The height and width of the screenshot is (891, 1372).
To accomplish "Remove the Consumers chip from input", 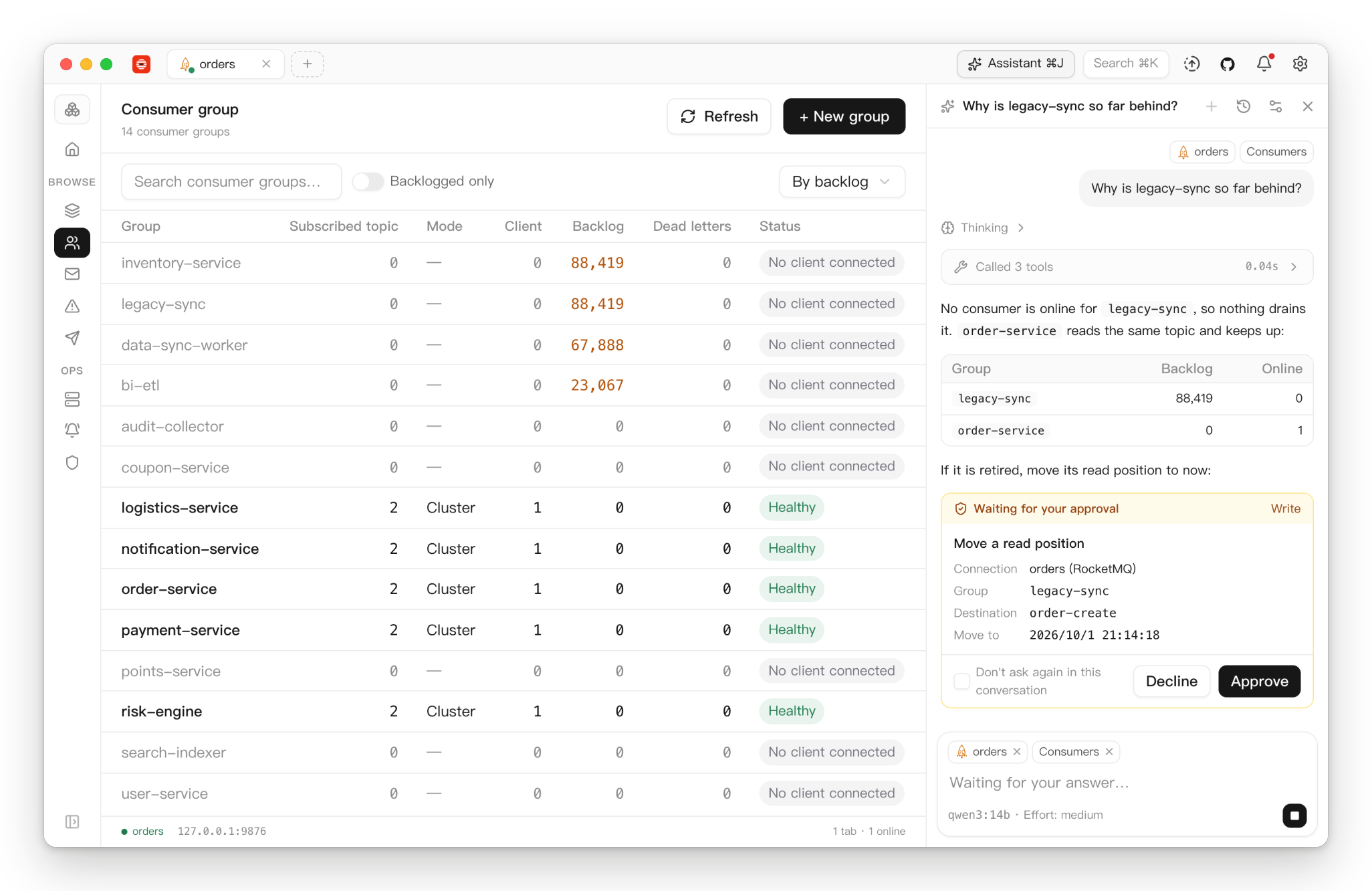I will tap(1109, 752).
